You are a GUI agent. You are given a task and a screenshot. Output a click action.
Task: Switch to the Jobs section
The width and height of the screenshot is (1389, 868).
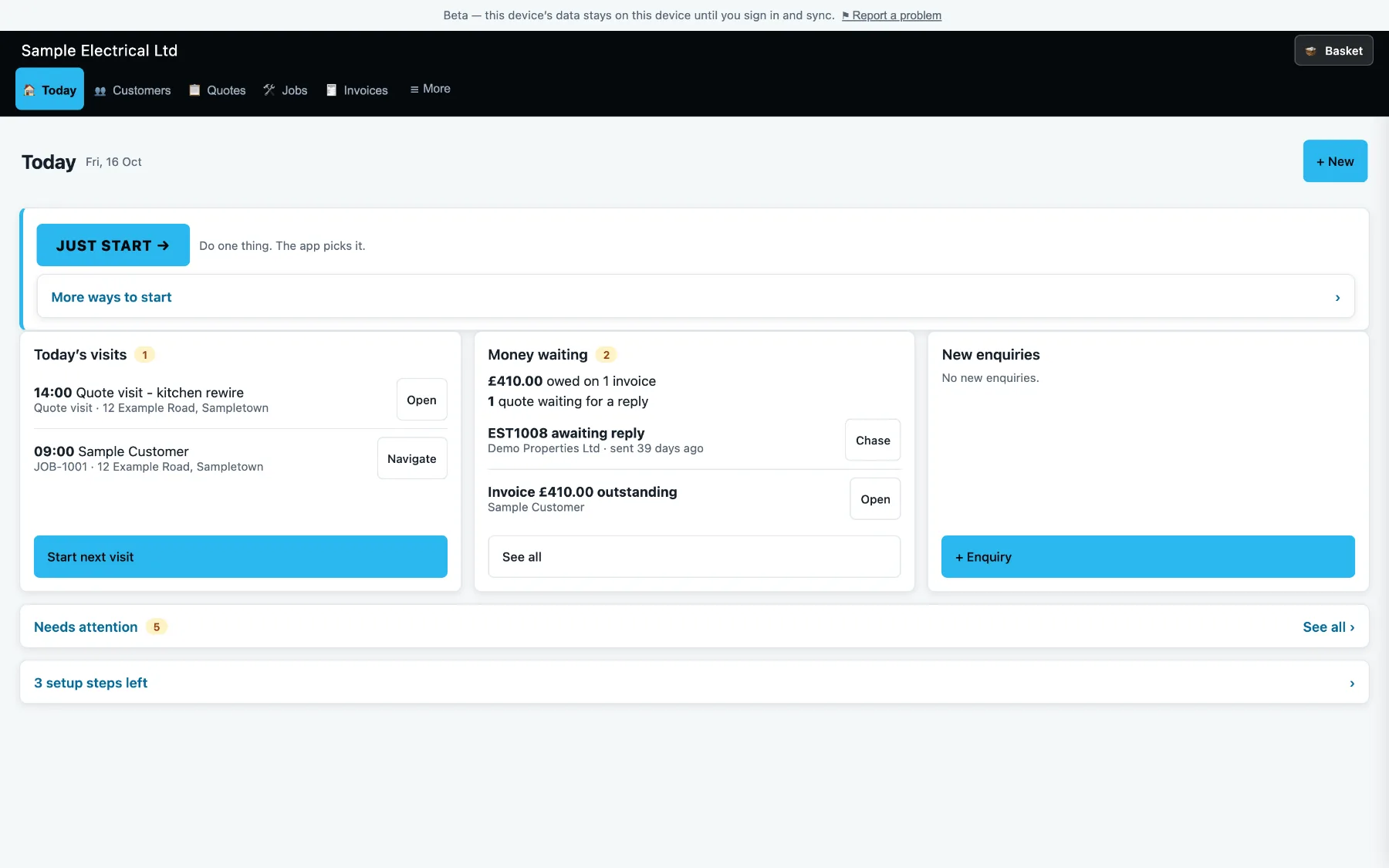(286, 90)
